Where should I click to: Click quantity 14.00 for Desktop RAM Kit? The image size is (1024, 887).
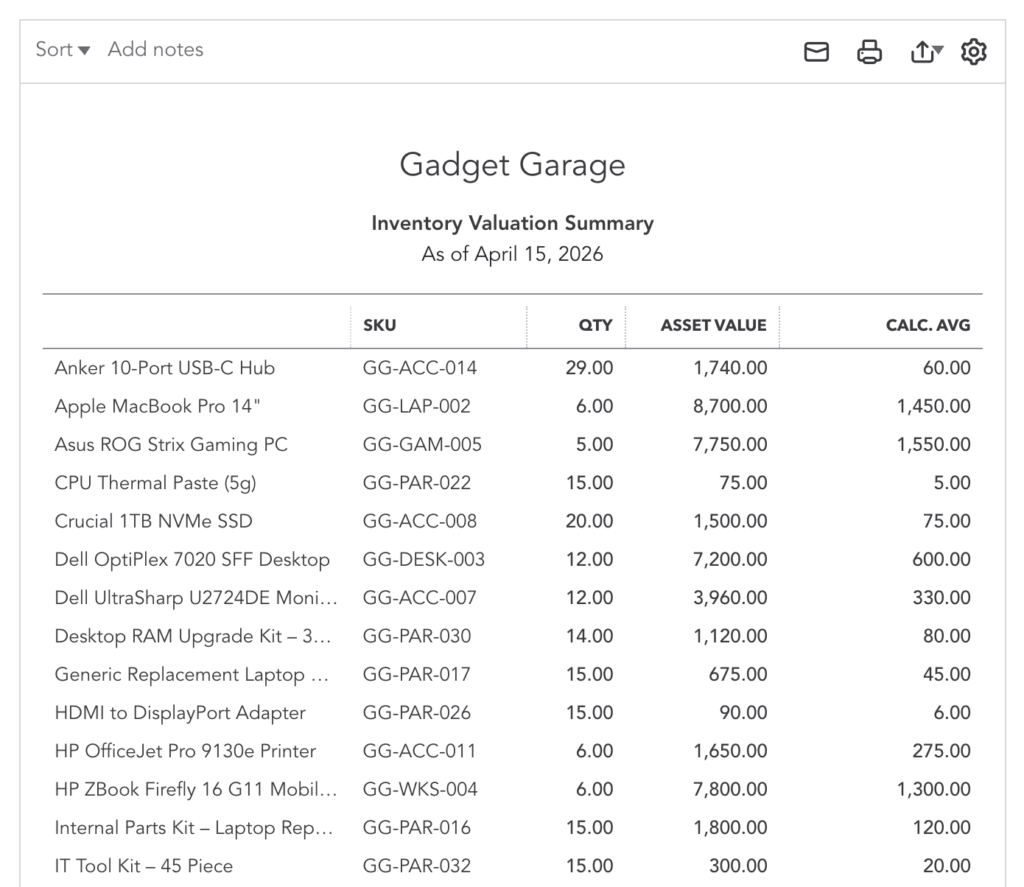click(590, 636)
